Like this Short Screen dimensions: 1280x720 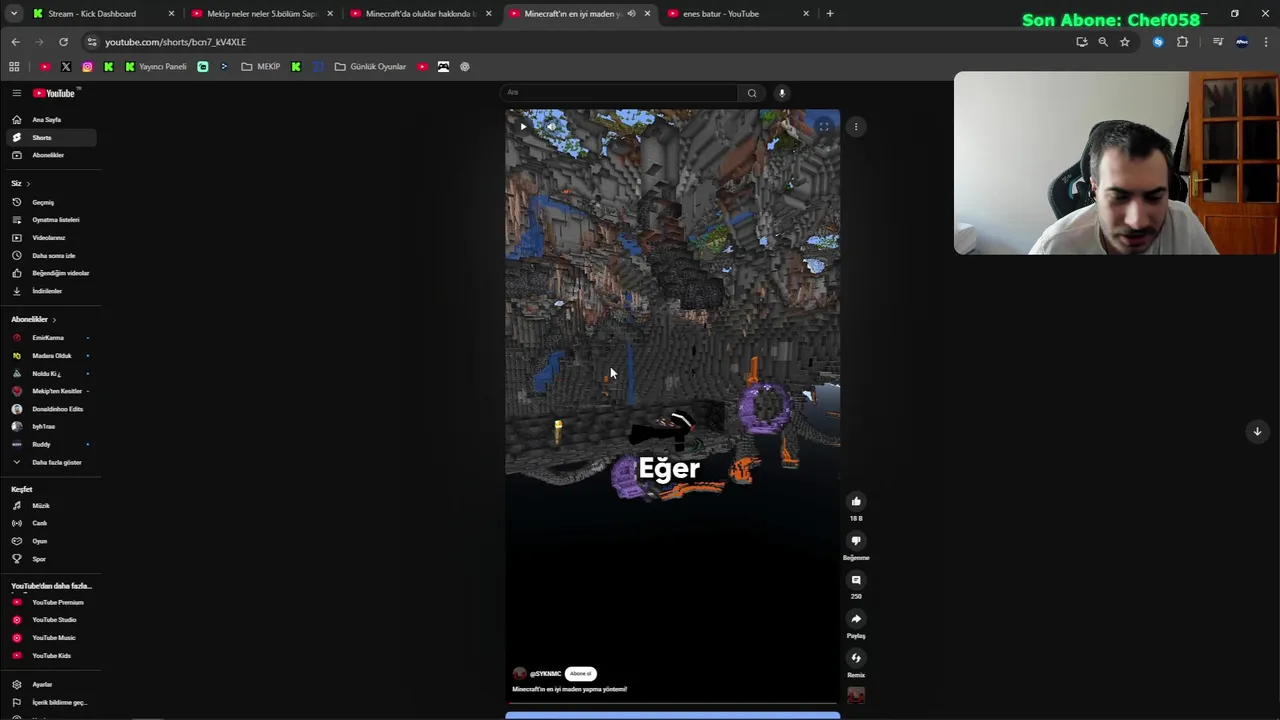tap(856, 501)
